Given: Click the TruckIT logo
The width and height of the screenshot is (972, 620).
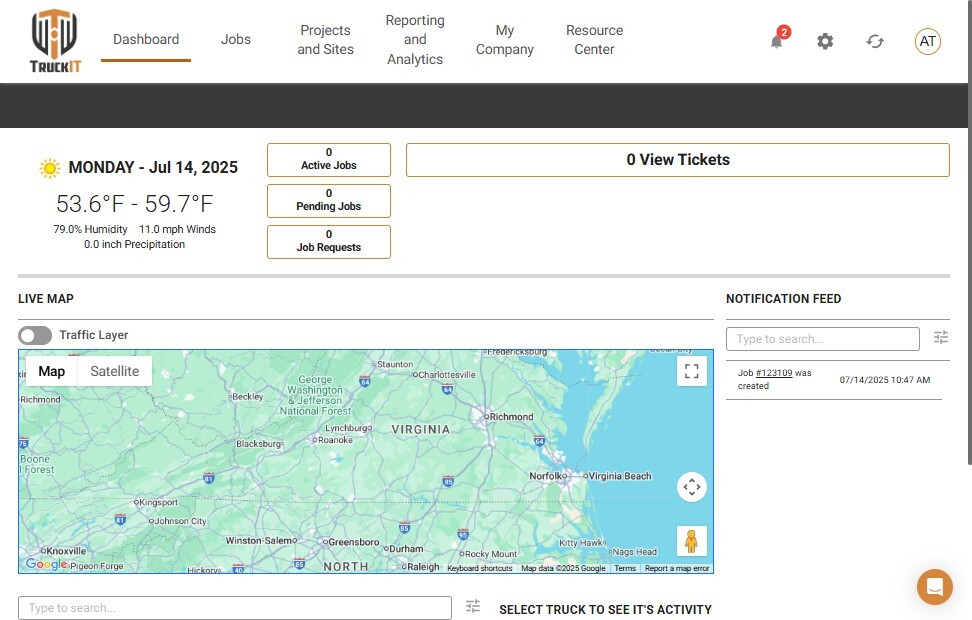Looking at the screenshot, I should pyautogui.click(x=55, y=41).
